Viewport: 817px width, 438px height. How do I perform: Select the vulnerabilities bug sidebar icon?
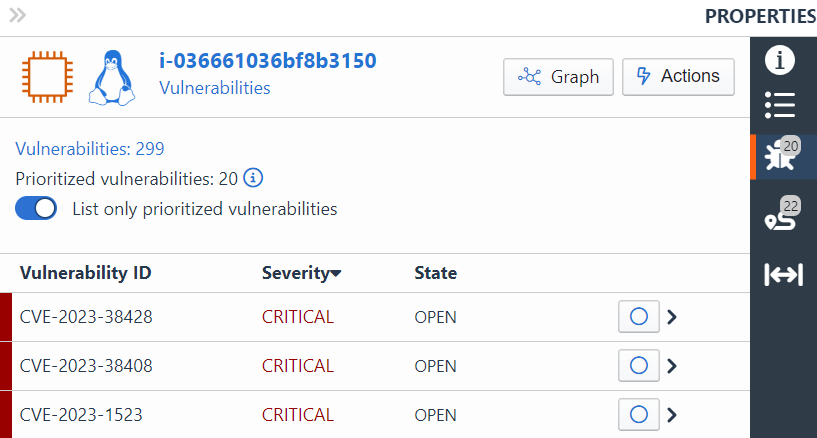(x=781, y=156)
